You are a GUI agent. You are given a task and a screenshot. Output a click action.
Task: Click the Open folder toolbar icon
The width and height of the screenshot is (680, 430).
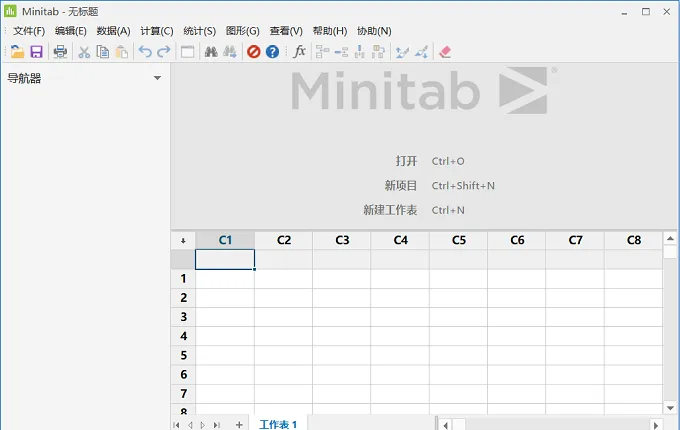coord(17,52)
